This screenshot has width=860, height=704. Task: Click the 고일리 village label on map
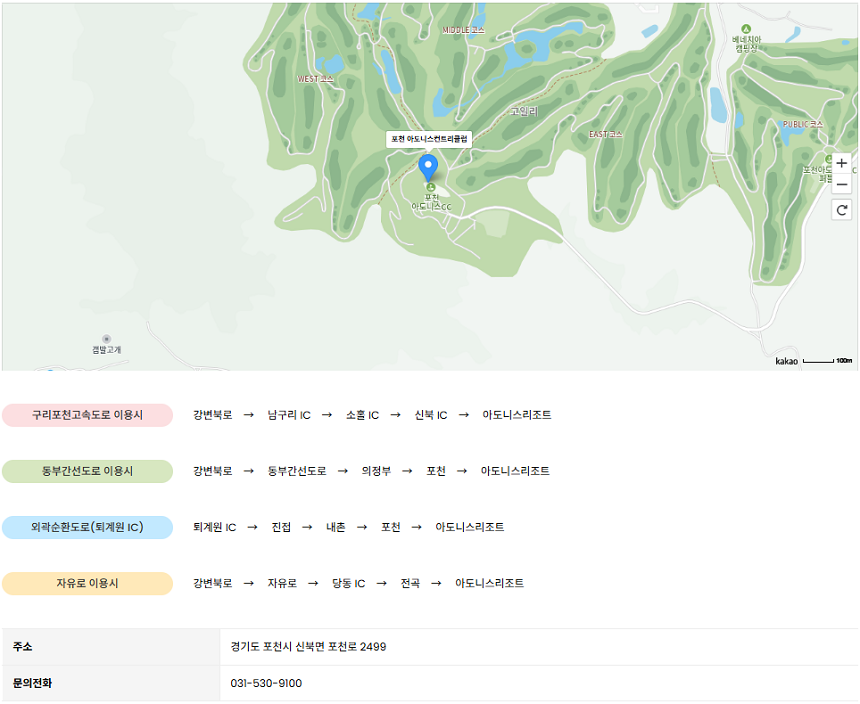point(524,111)
